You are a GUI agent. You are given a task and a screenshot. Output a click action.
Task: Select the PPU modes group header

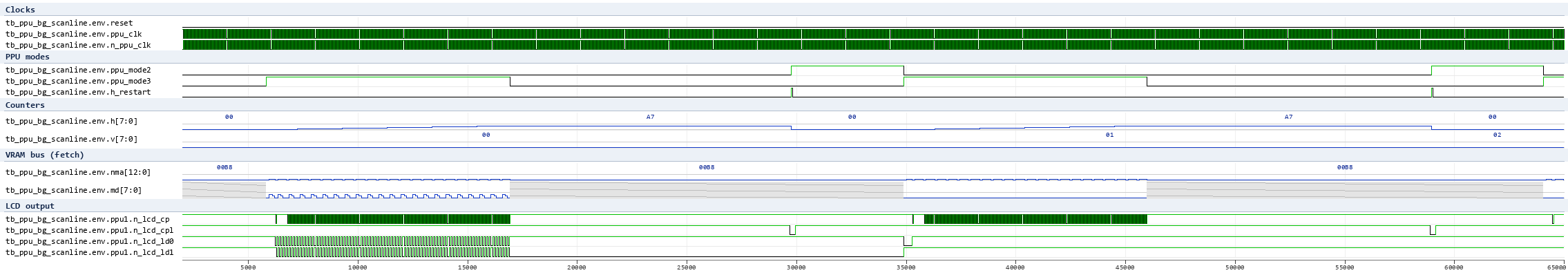pyautogui.click(x=784, y=57)
